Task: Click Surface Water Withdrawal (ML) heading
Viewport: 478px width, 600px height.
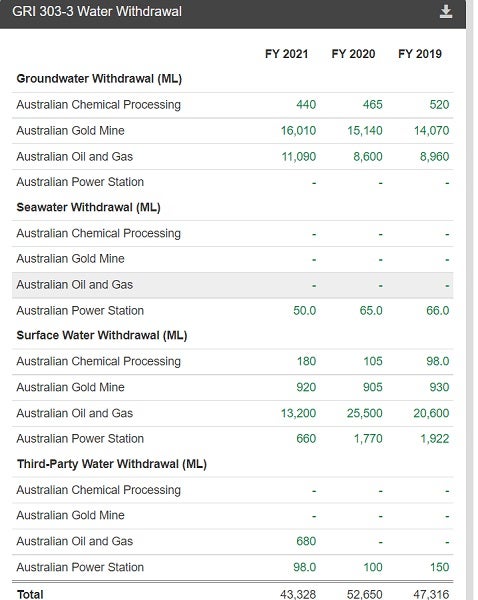Action: coord(102,336)
